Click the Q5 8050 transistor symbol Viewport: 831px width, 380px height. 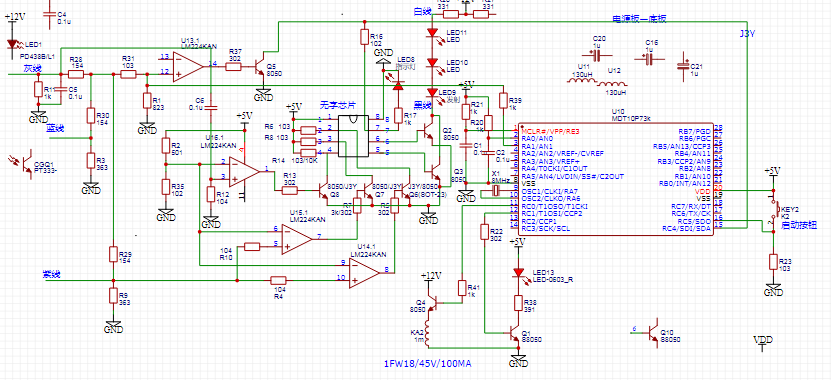(260, 66)
